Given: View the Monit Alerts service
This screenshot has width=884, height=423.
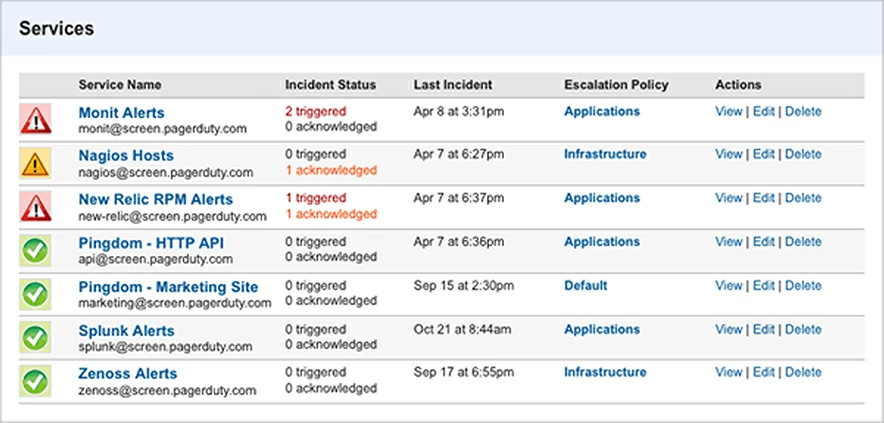Looking at the screenshot, I should pos(728,111).
